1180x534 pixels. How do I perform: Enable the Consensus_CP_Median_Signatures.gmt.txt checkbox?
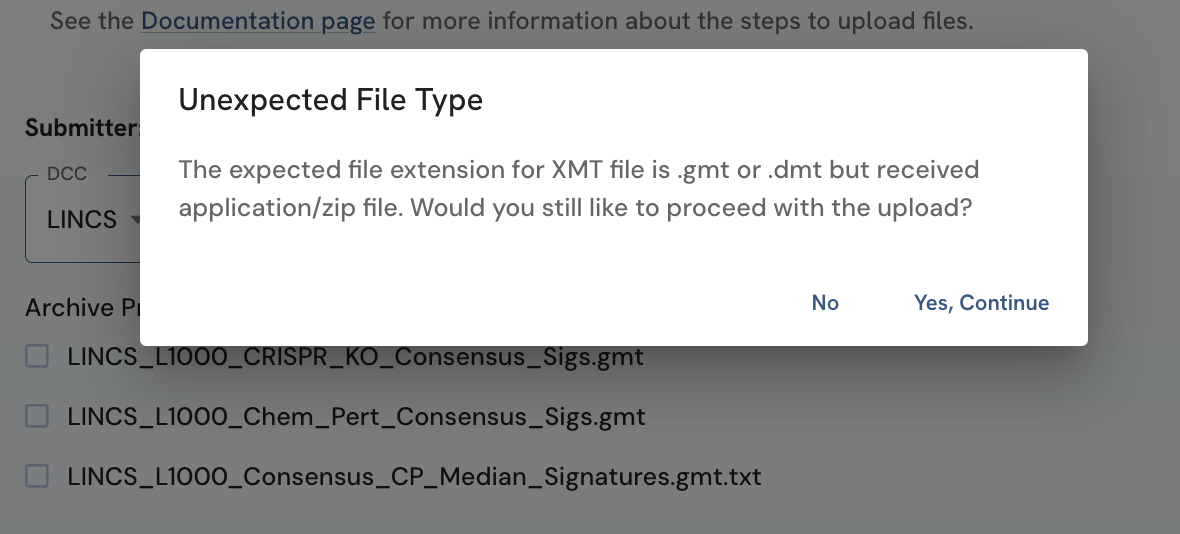pyautogui.click(x=37, y=476)
